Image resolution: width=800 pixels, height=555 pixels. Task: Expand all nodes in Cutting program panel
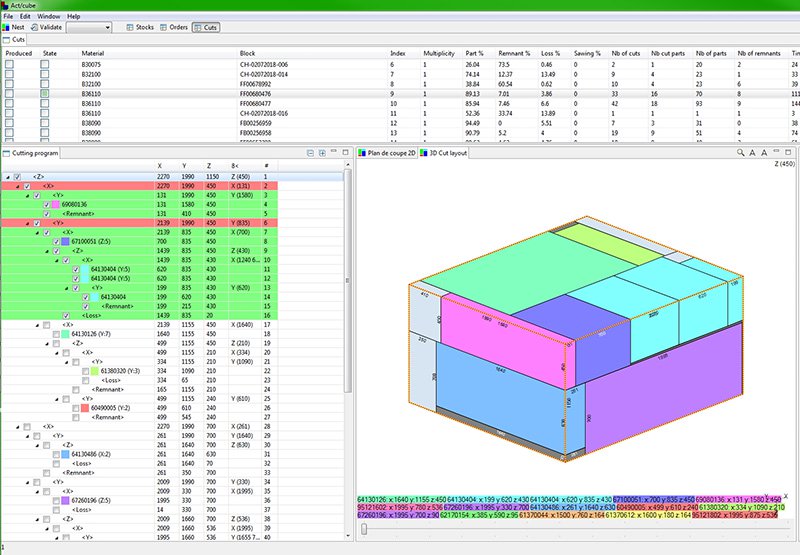coord(321,154)
